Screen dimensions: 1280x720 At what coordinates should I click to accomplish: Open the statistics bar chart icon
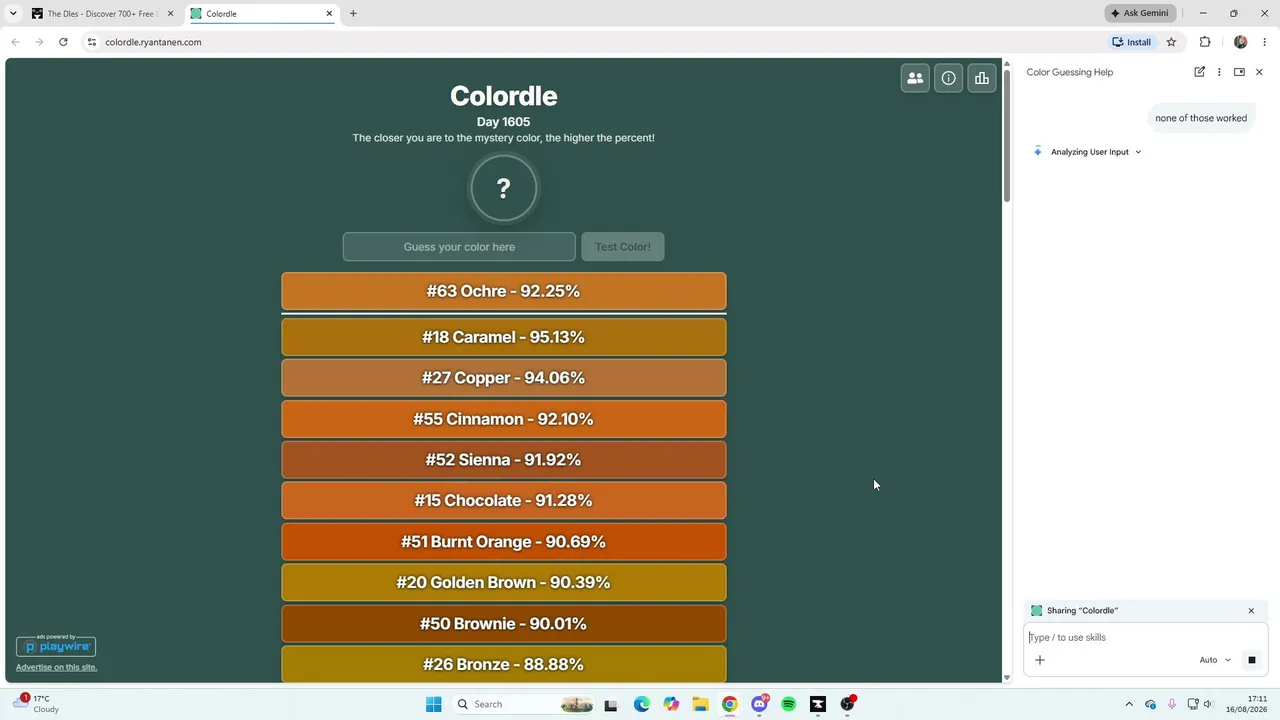click(x=982, y=78)
